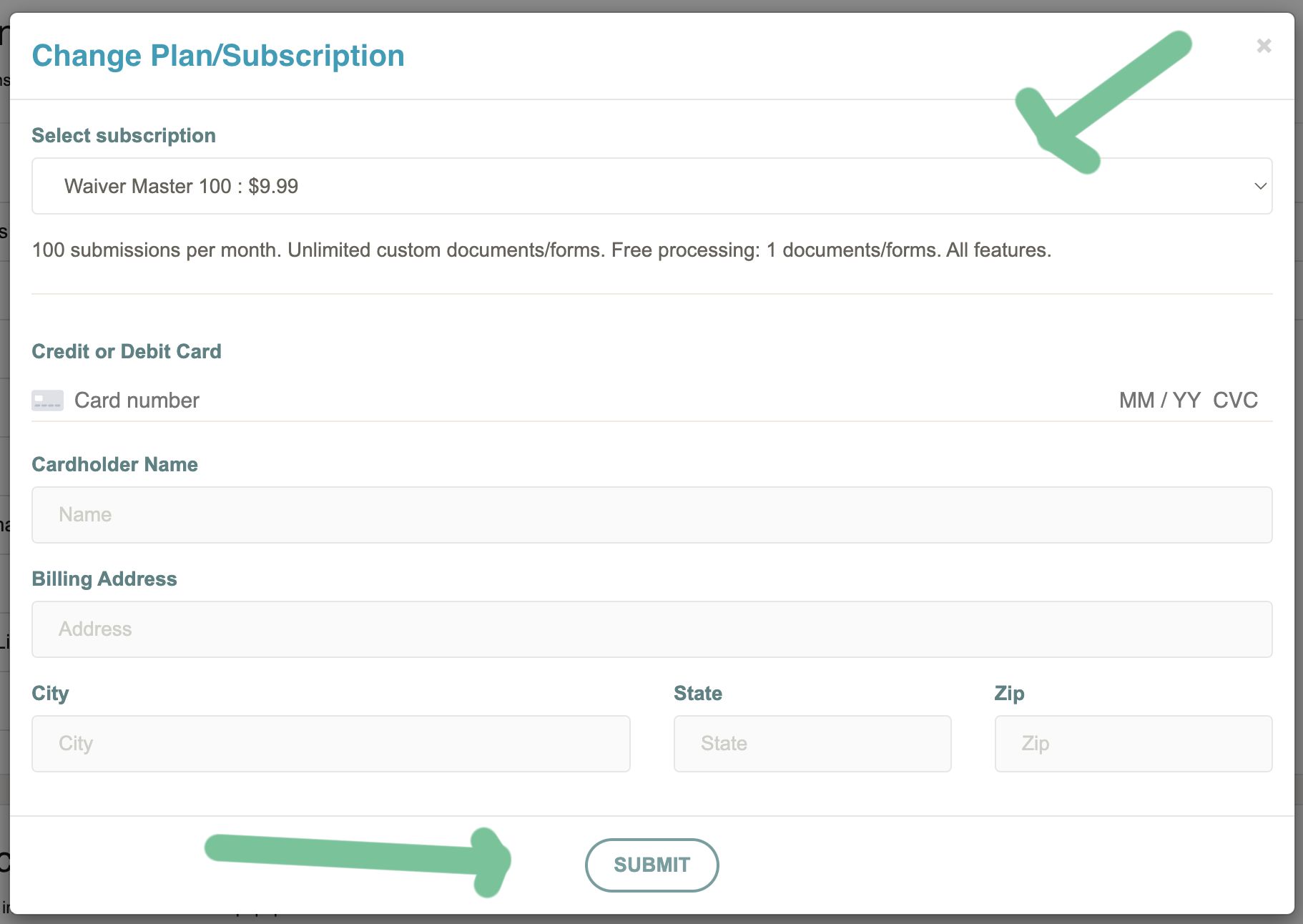The height and width of the screenshot is (924, 1303).
Task: Expand the subscription list via the chevron
Action: (x=1260, y=186)
